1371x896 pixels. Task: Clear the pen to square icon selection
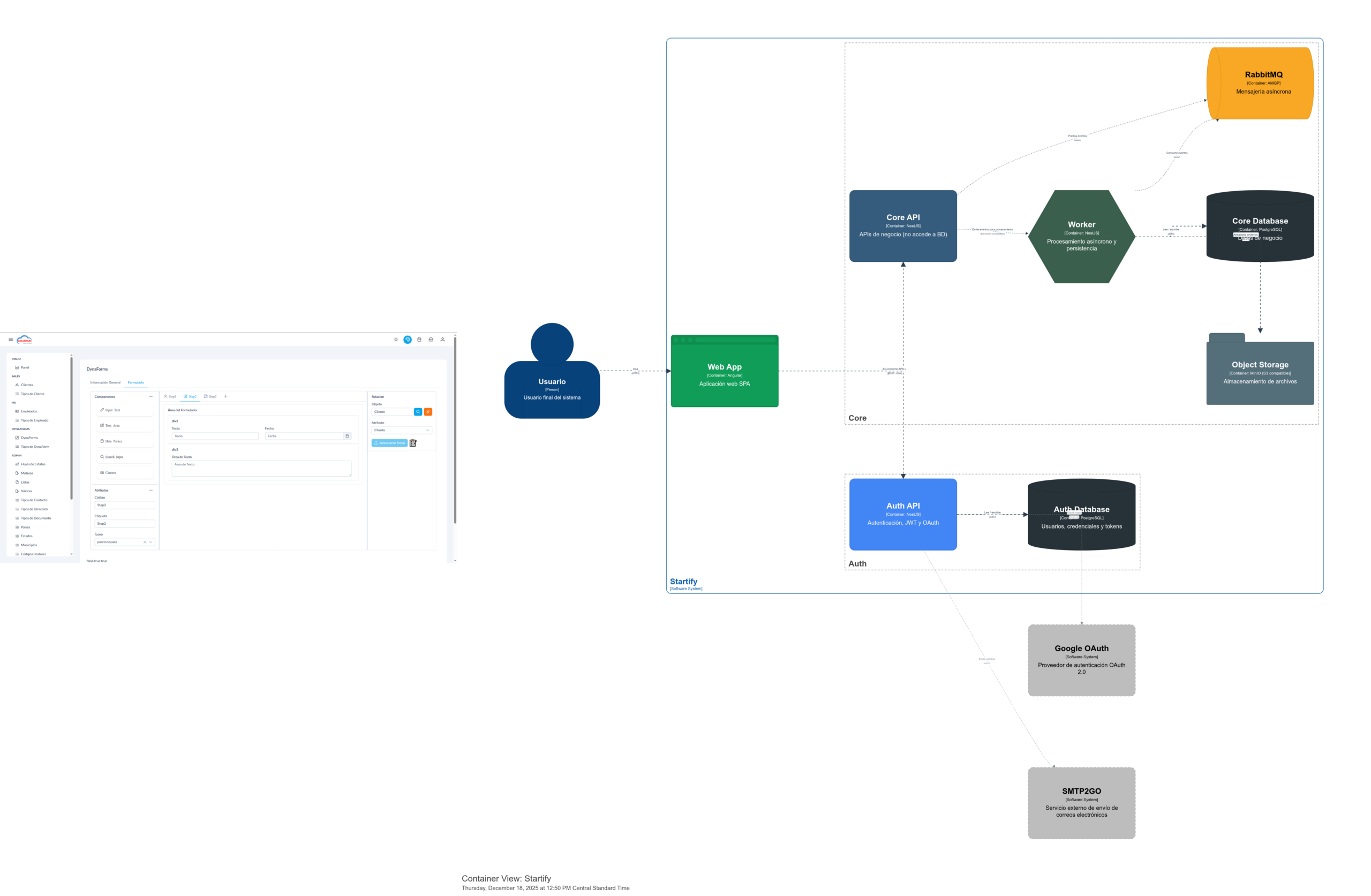coord(145,542)
